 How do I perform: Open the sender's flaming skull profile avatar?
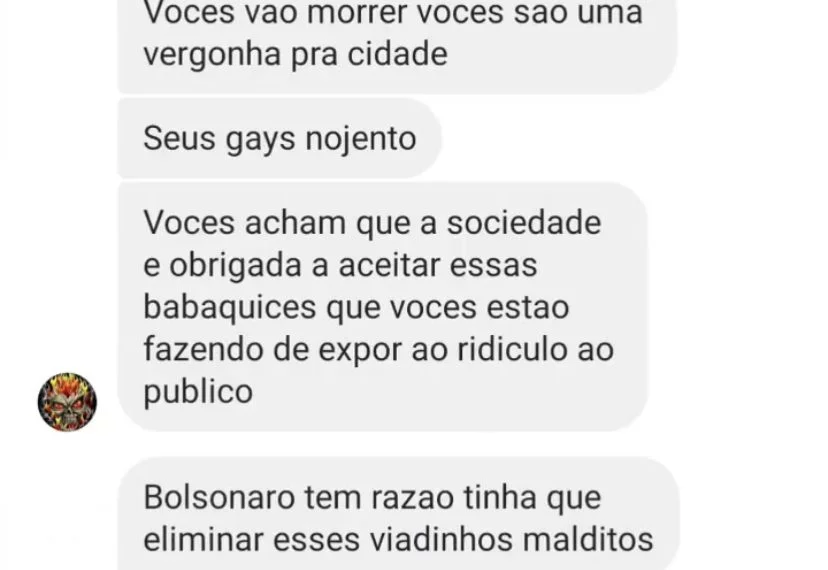(x=67, y=402)
